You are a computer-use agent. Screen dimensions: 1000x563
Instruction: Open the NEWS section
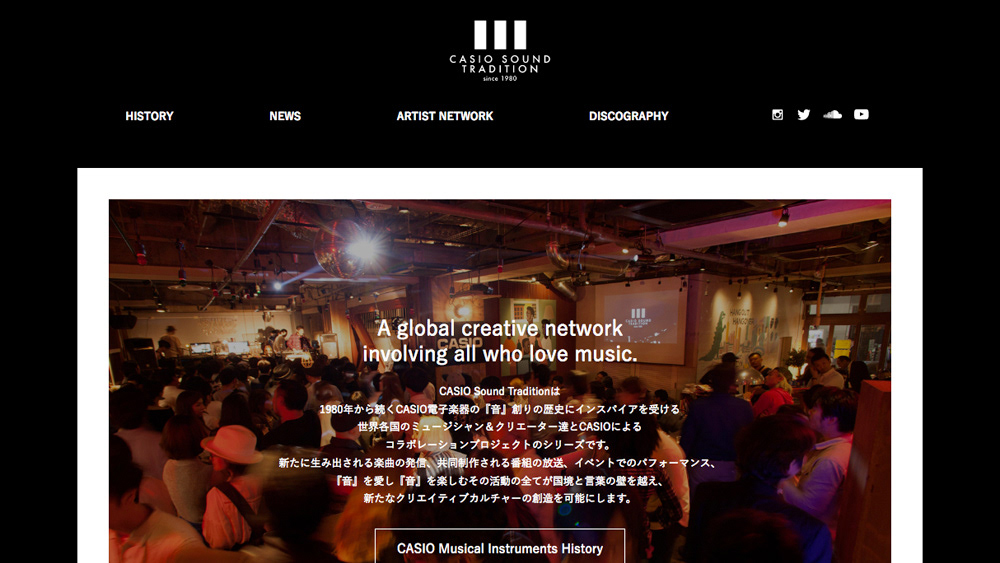[x=285, y=116]
